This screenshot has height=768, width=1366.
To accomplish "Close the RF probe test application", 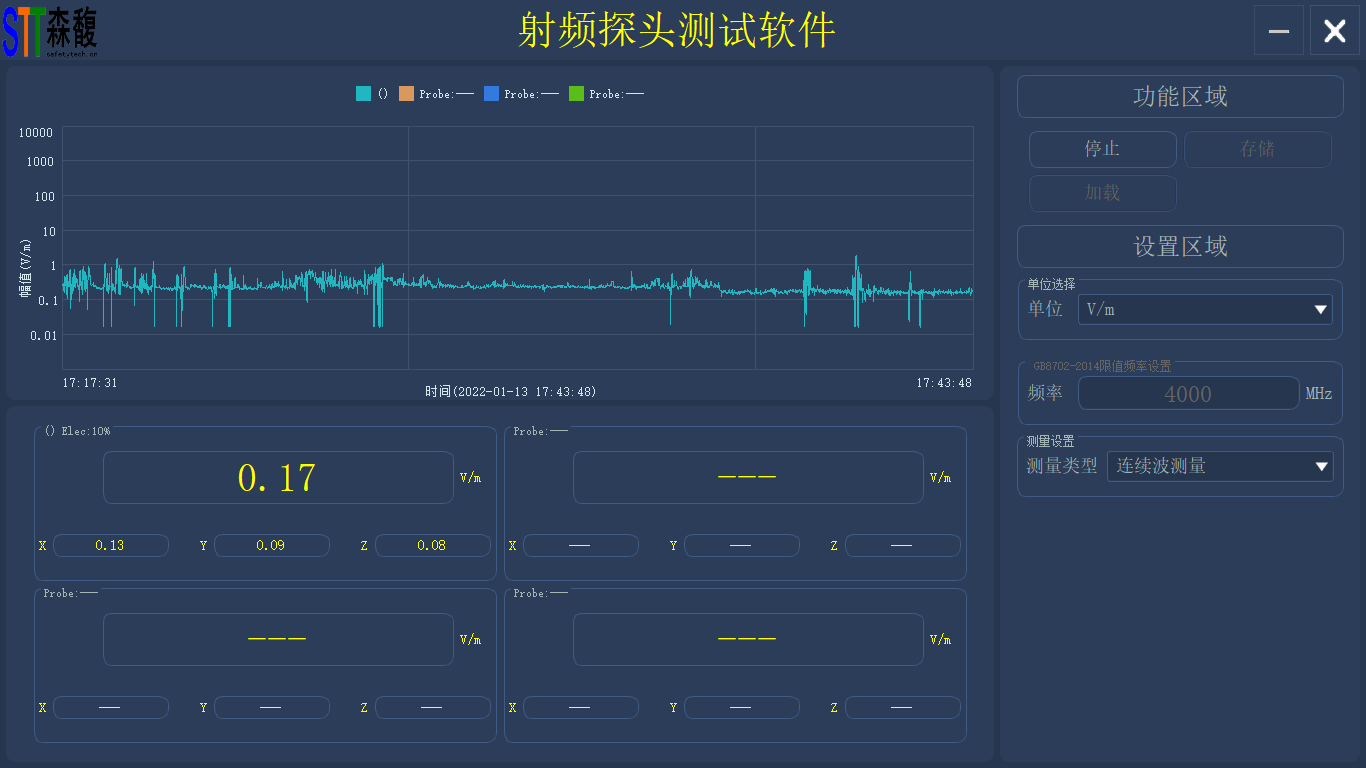I will [1334, 31].
